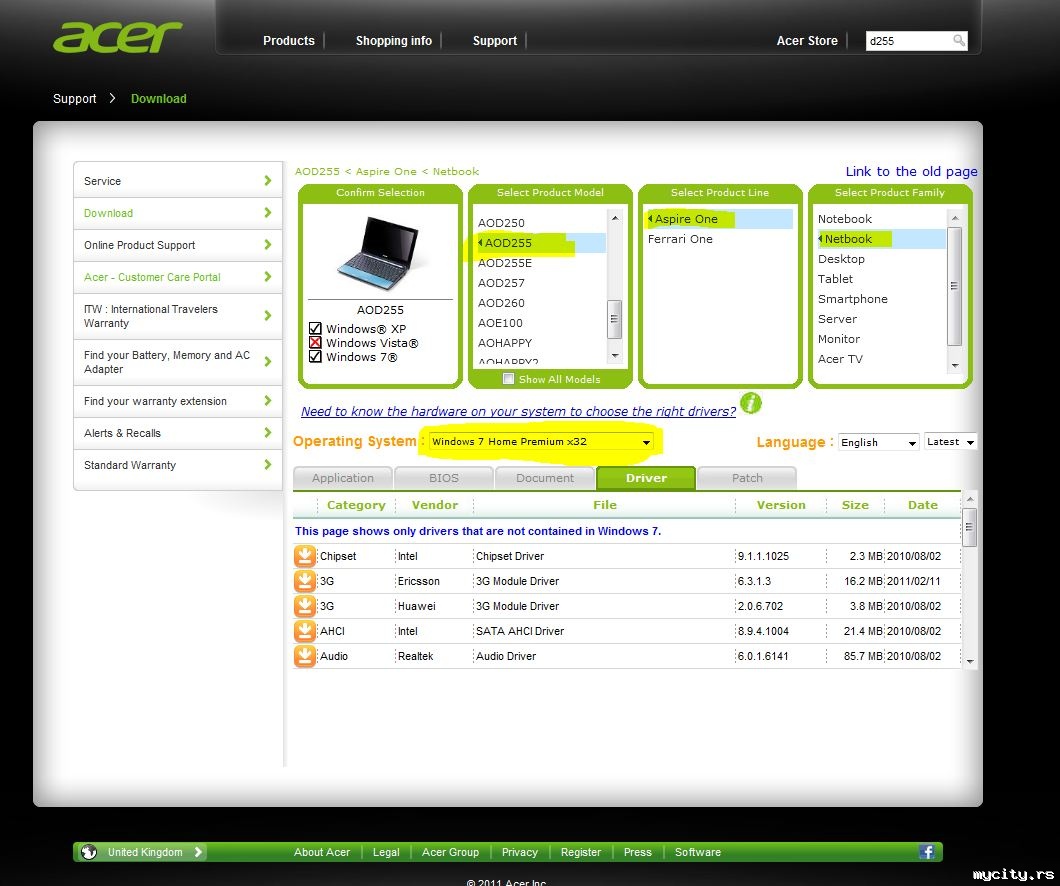The width and height of the screenshot is (1060, 886).
Task: Open the Operating System dropdown
Action: tap(541, 441)
